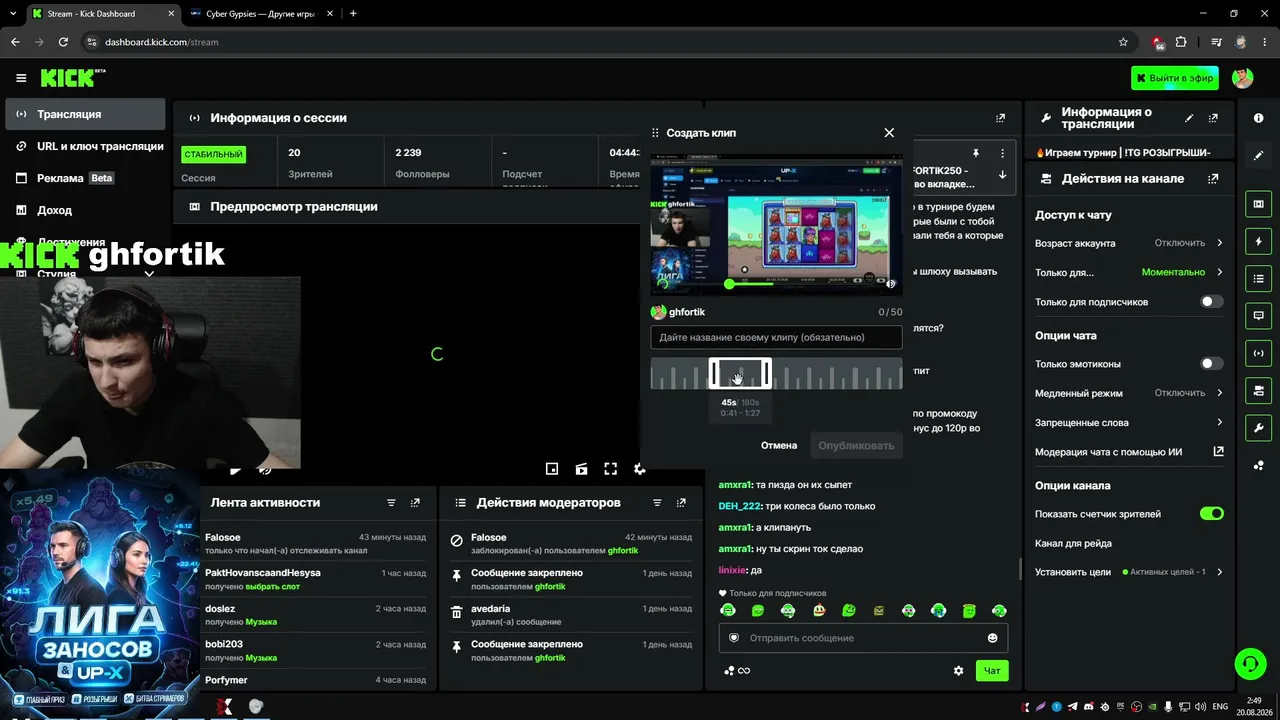Open the stream signal widget in right rail
Viewport: 1280px width, 720px height.
(x=1258, y=353)
